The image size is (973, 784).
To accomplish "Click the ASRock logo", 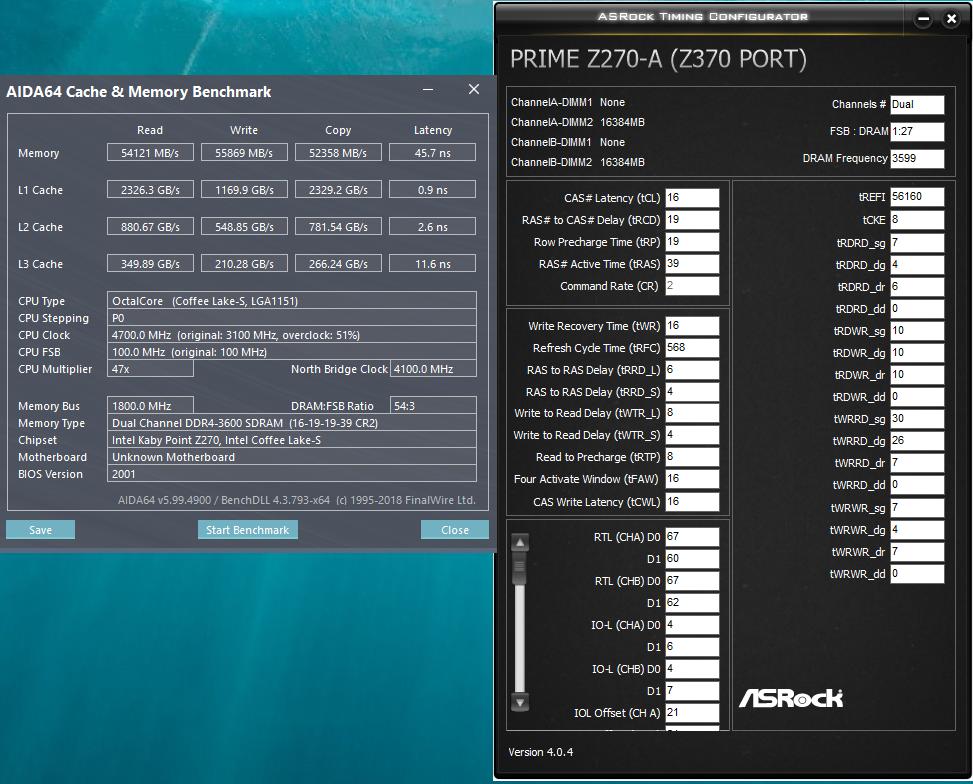I will pos(791,698).
